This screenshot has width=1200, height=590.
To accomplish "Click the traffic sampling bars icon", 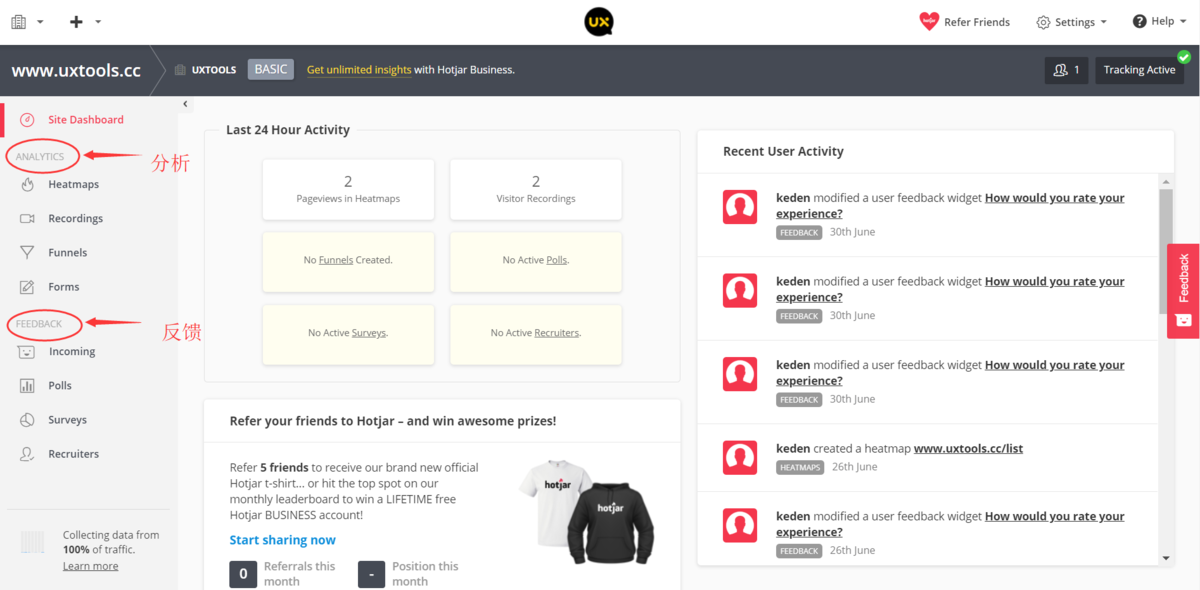I will [x=33, y=543].
